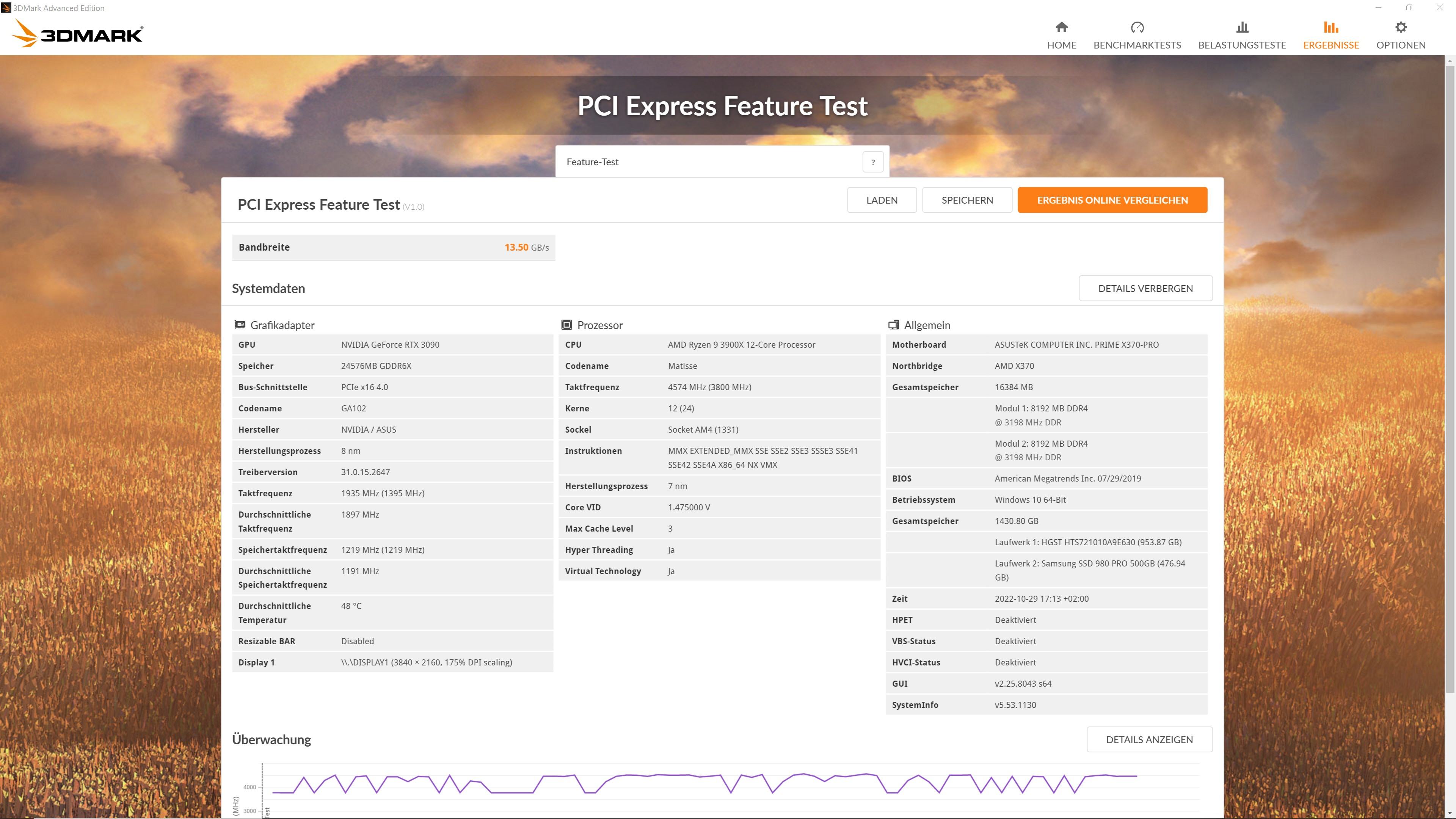Click the GA102 codename value
Image resolution: width=1456 pixels, height=819 pixels.
tap(353, 408)
